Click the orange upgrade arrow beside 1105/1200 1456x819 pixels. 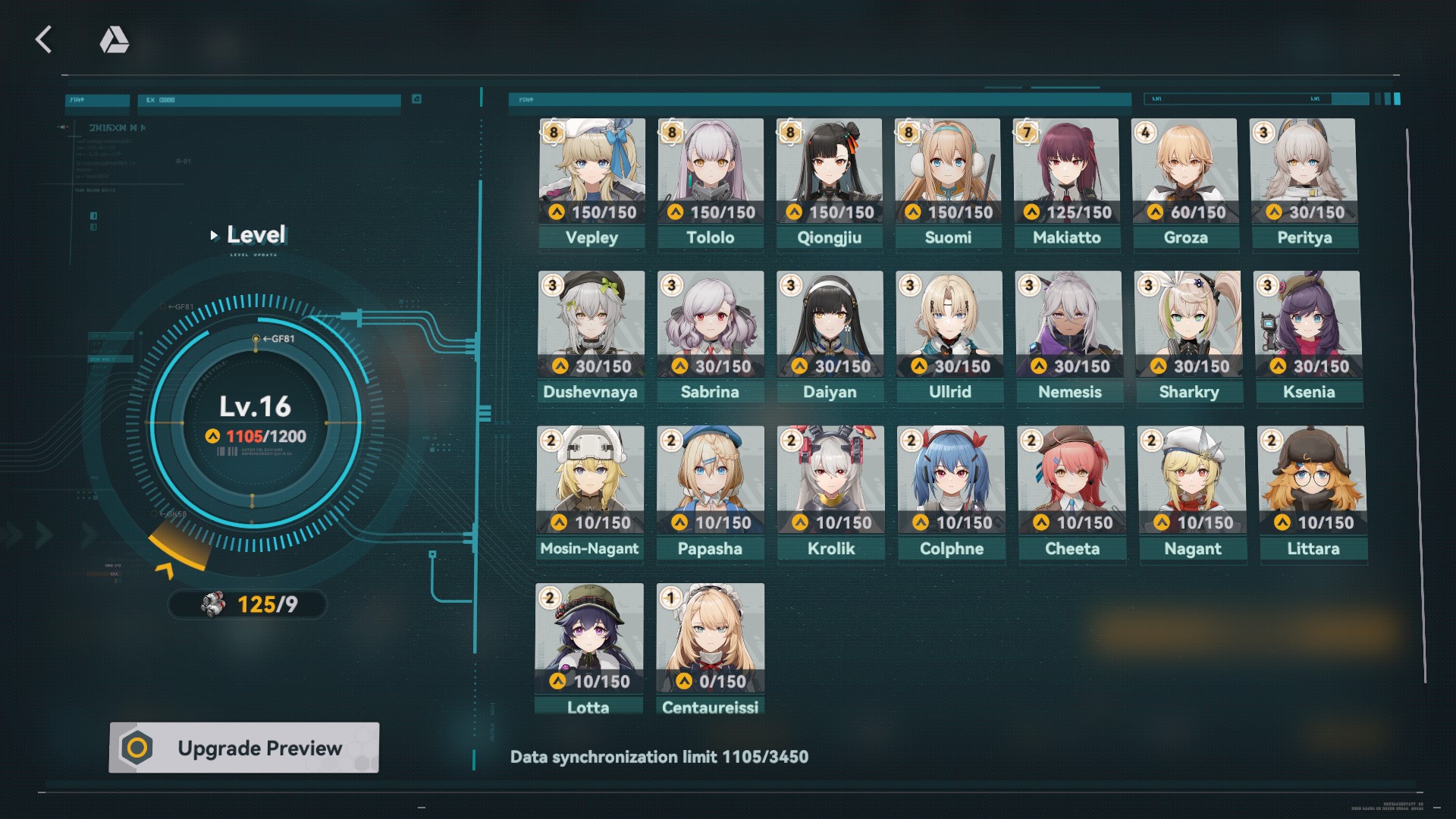pyautogui.click(x=212, y=436)
